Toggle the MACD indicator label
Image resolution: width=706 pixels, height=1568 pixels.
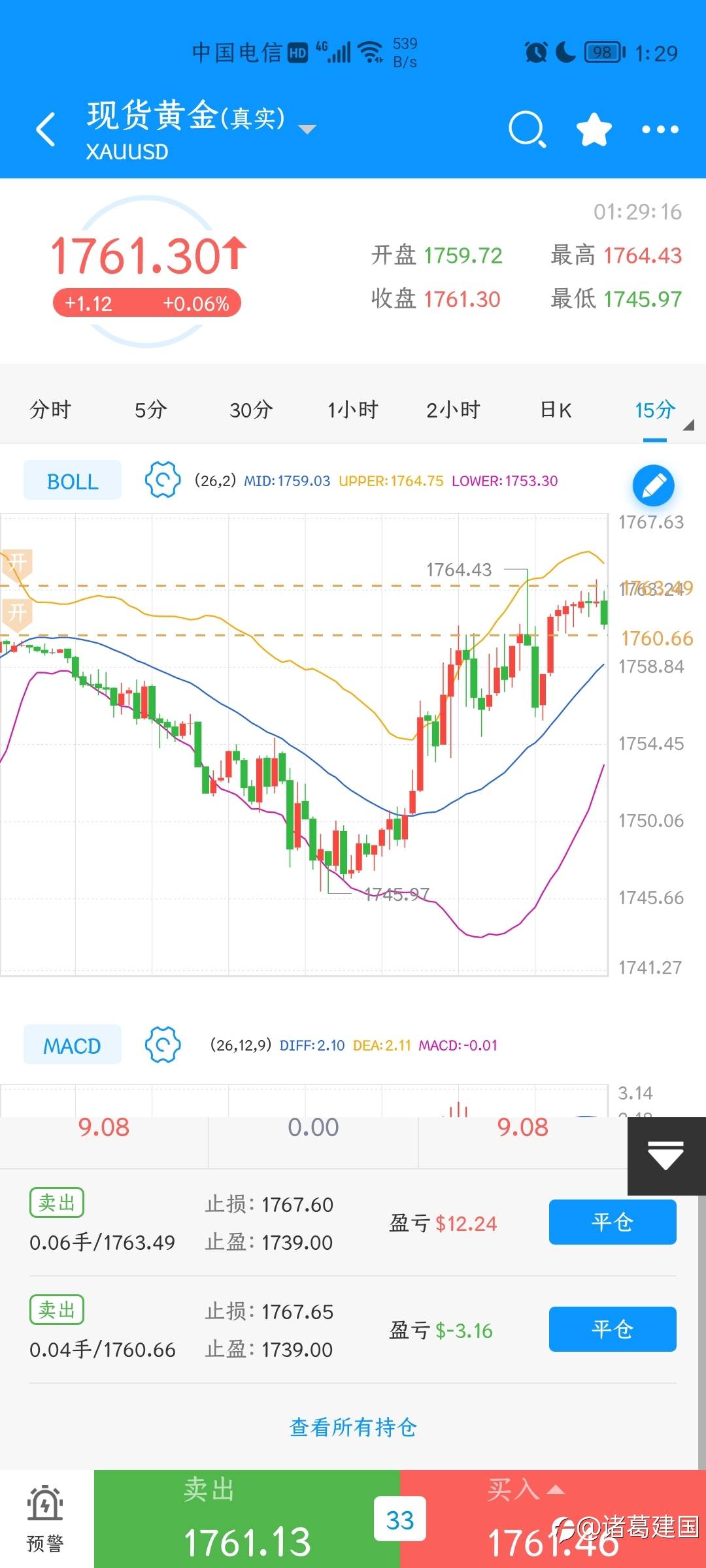[73, 1045]
